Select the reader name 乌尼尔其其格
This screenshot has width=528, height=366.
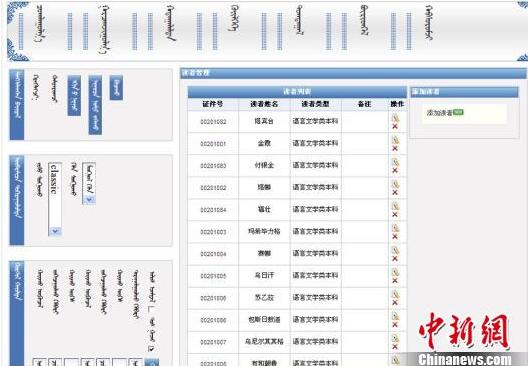tap(264, 342)
